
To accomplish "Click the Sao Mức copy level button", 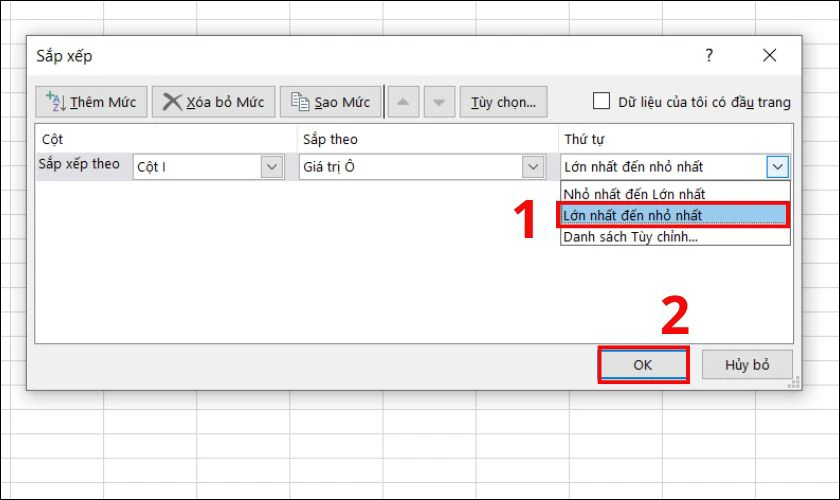I will (331, 102).
